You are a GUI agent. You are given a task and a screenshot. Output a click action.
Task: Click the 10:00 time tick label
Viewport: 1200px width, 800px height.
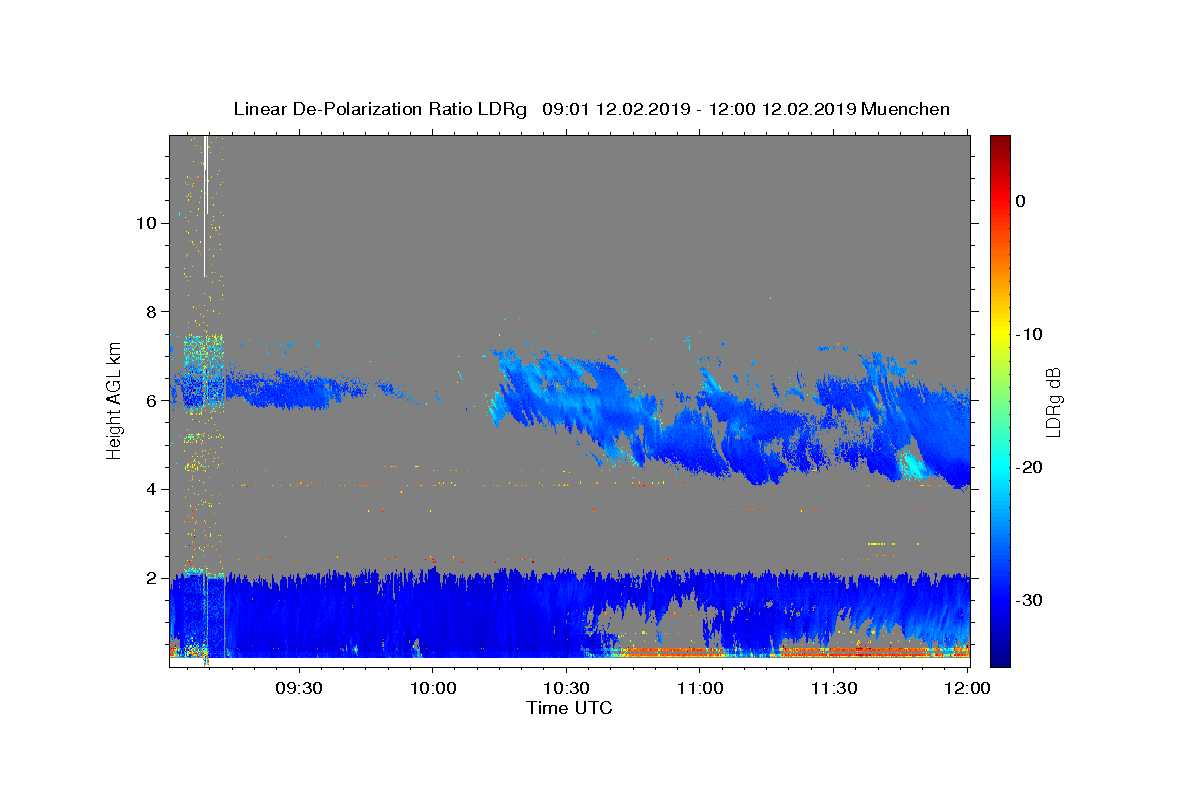point(432,689)
